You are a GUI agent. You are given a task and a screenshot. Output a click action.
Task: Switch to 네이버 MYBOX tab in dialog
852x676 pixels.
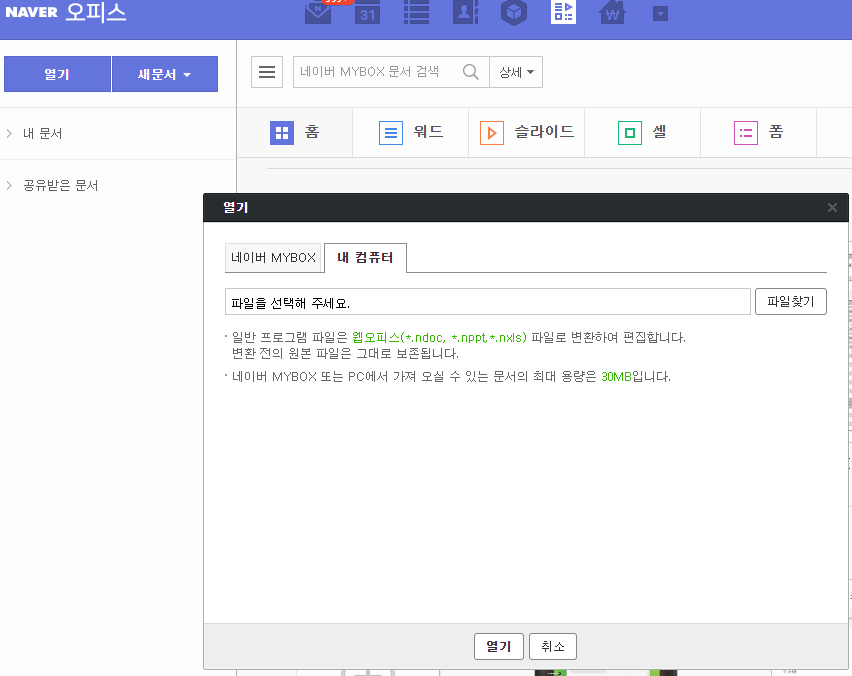pos(273,258)
